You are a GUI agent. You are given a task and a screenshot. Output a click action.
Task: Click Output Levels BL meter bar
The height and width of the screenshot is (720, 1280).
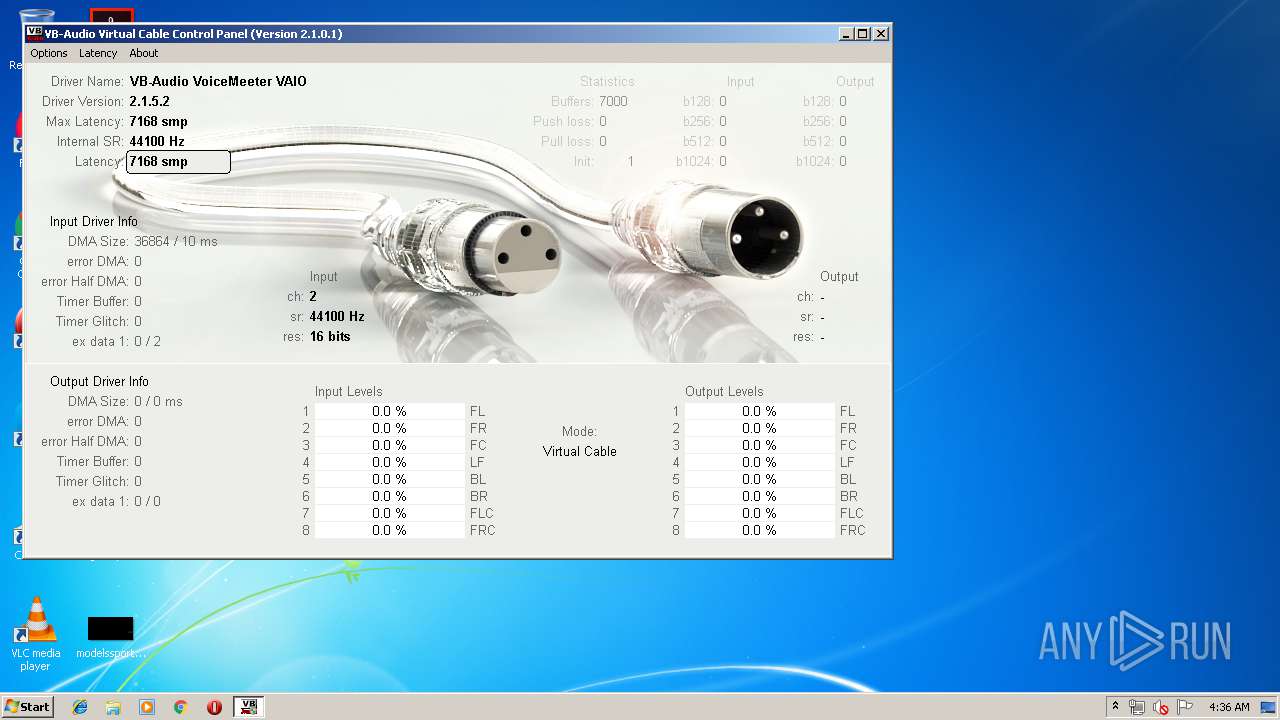(760, 479)
